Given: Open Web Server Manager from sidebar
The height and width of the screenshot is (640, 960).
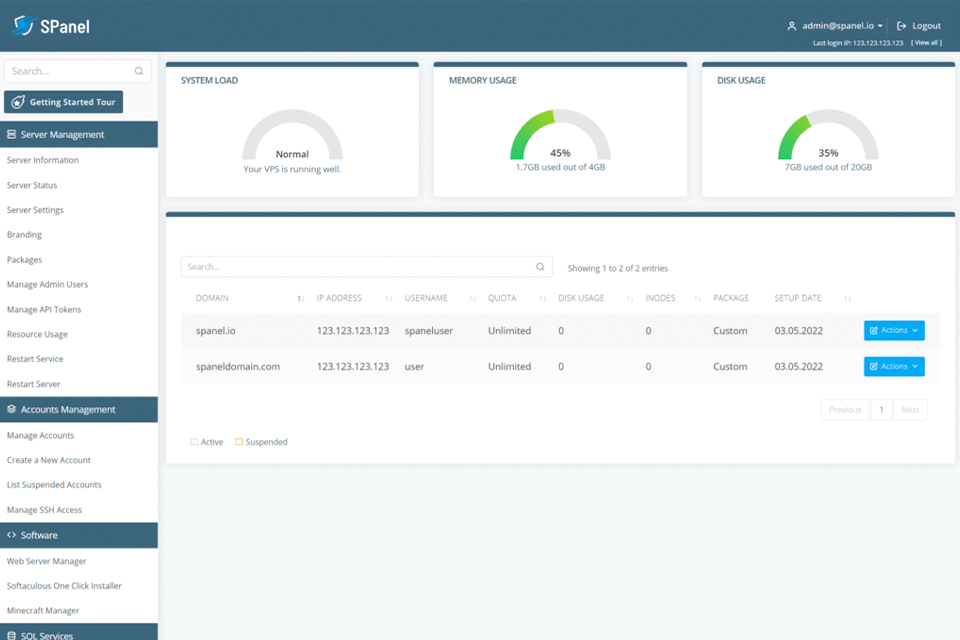Looking at the screenshot, I should 47,561.
